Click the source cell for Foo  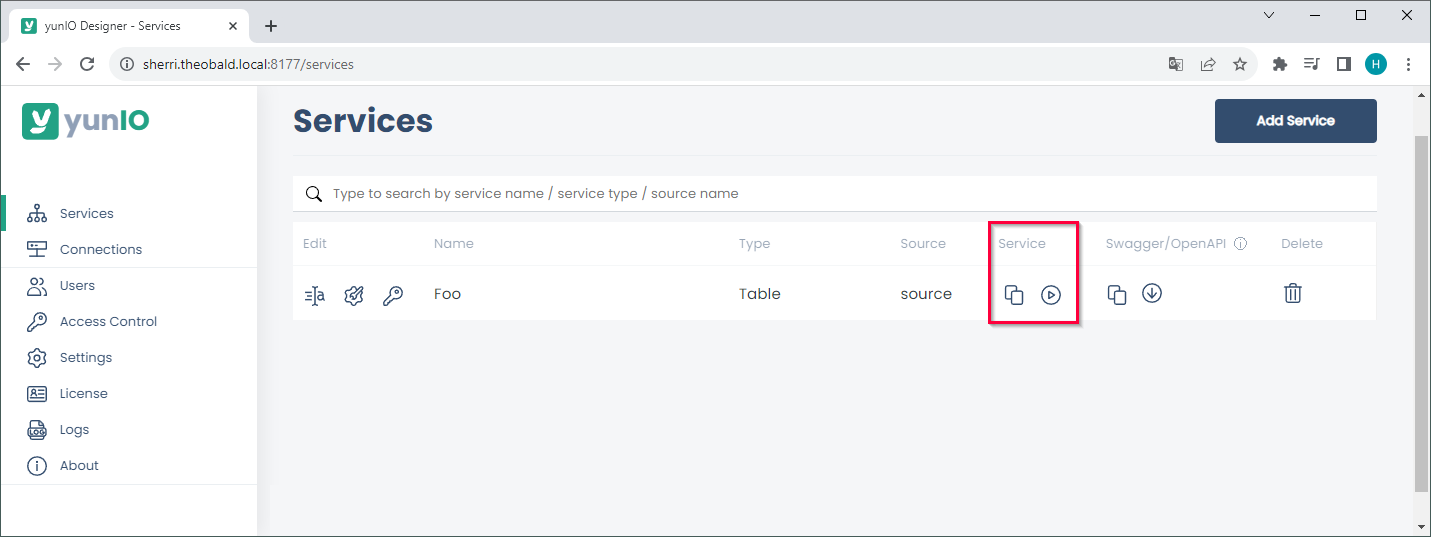coord(926,294)
